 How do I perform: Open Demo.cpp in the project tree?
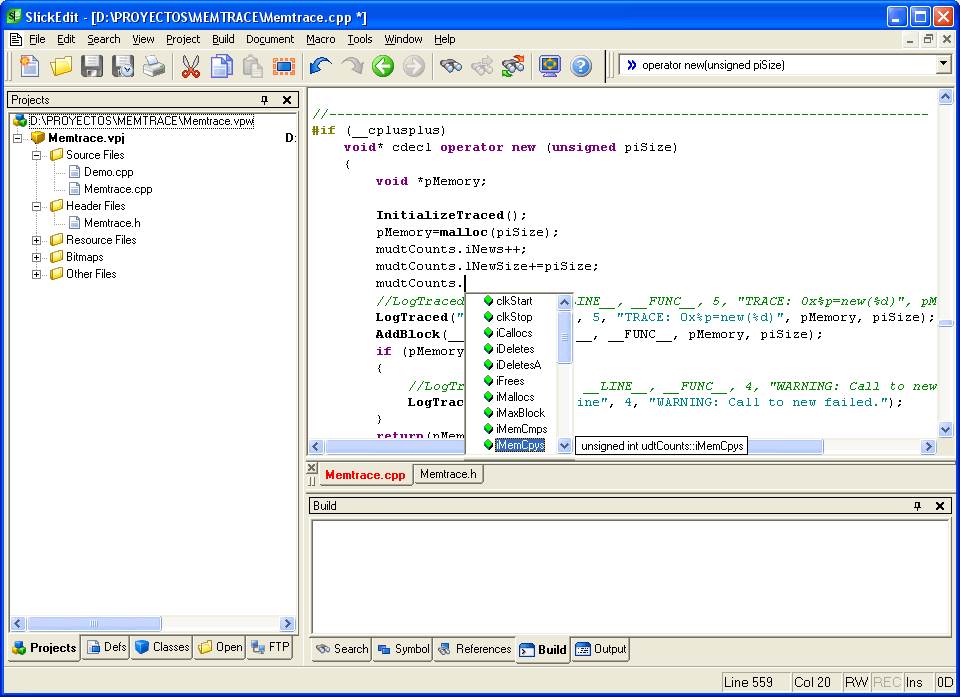[108, 172]
